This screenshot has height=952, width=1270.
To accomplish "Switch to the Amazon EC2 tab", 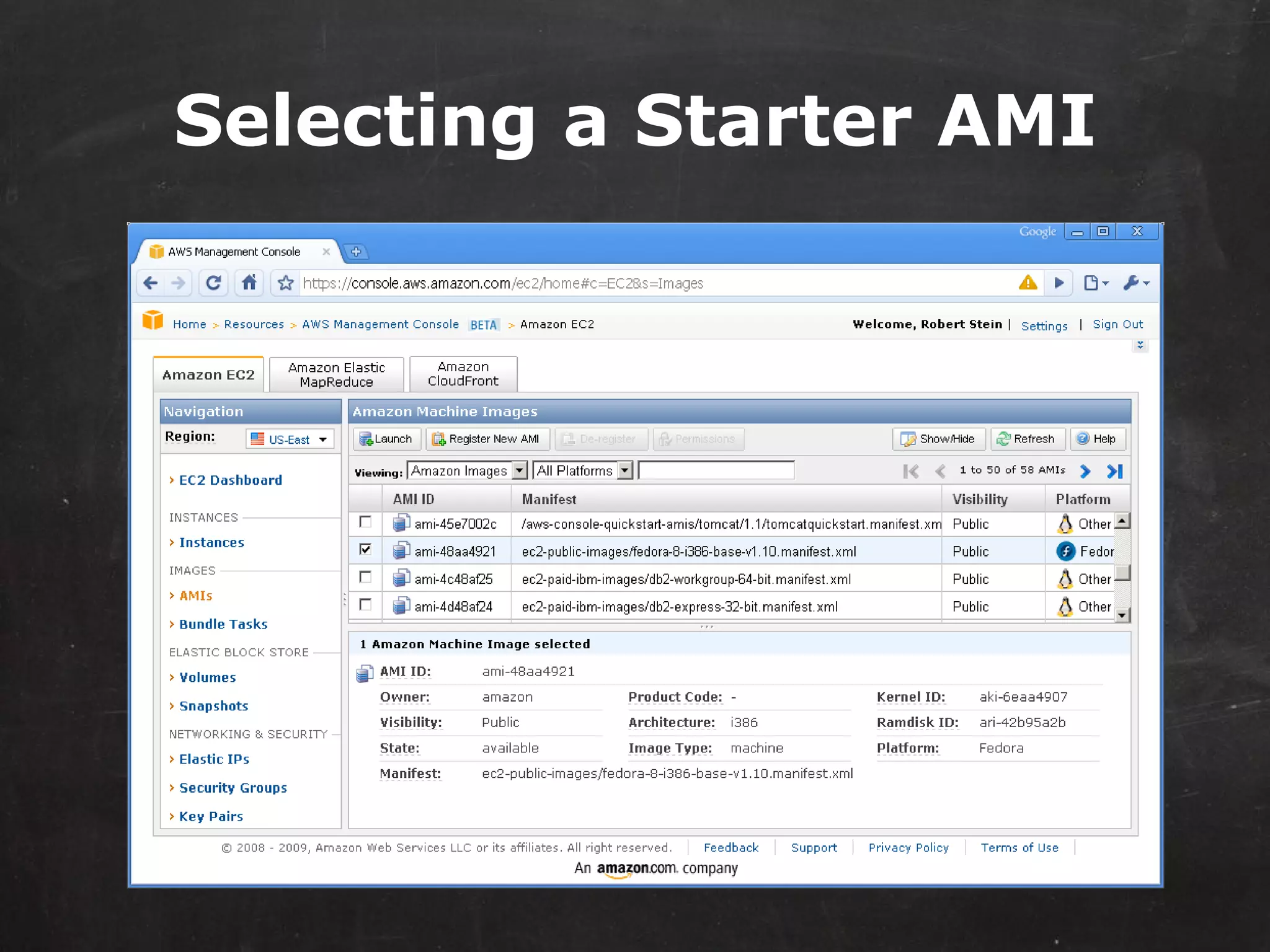I will tap(208, 374).
